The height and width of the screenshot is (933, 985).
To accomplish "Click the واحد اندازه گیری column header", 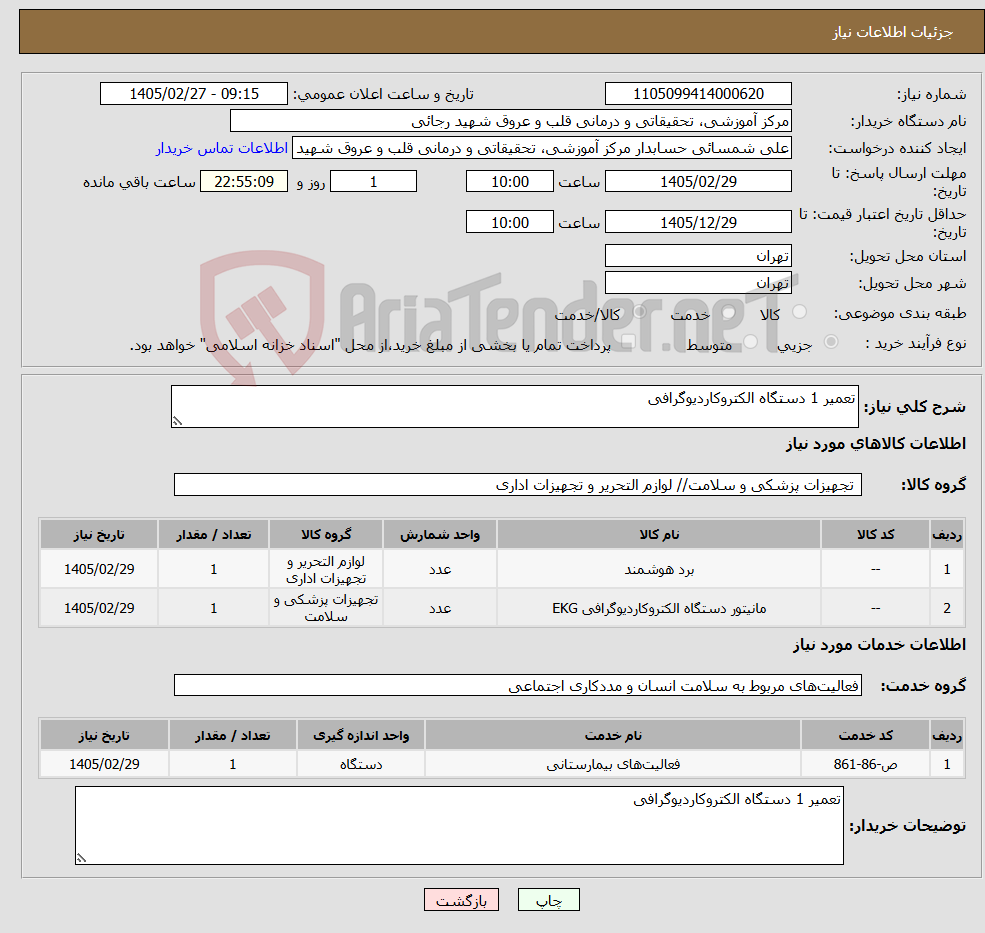I will 361,735.
